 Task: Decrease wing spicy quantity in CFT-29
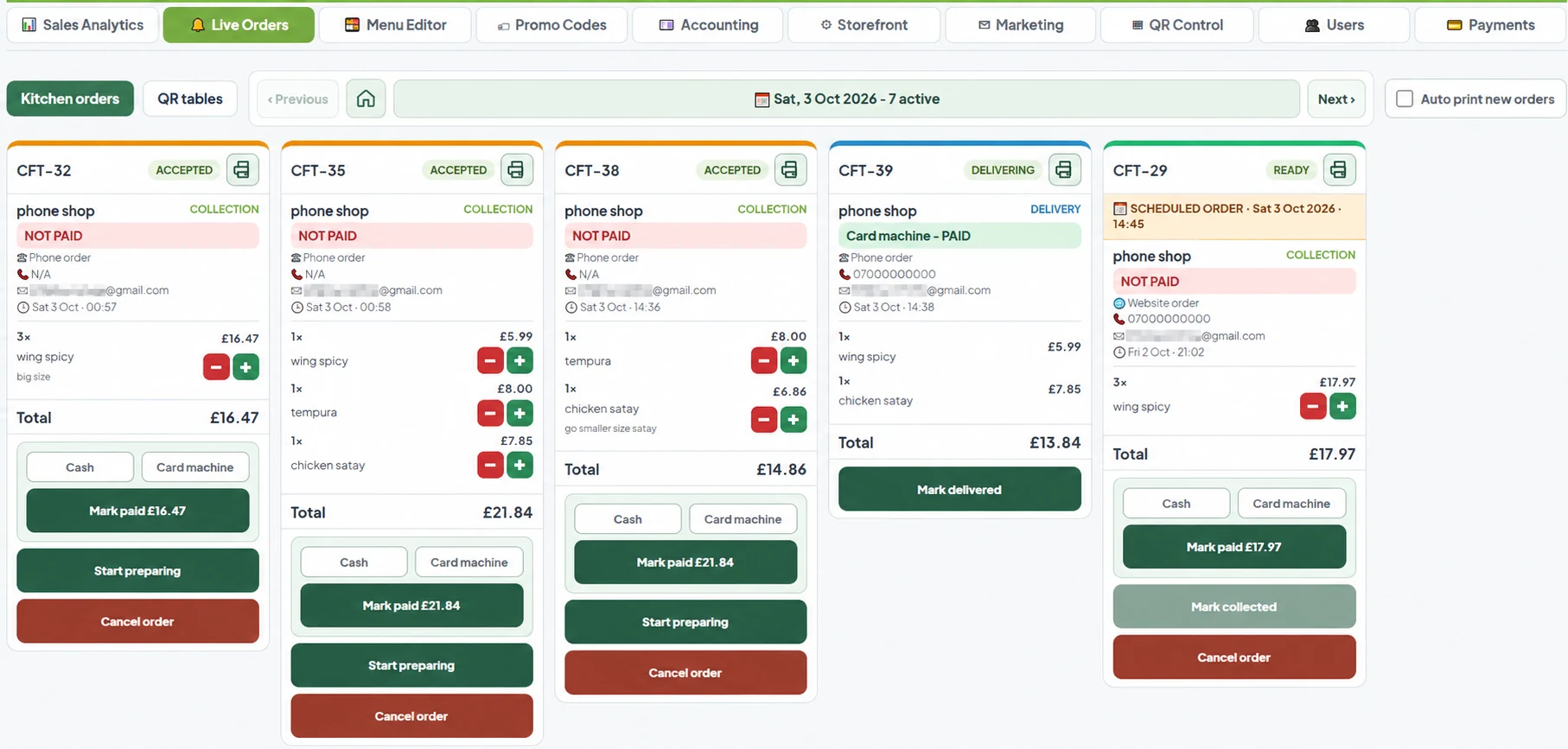point(1313,406)
